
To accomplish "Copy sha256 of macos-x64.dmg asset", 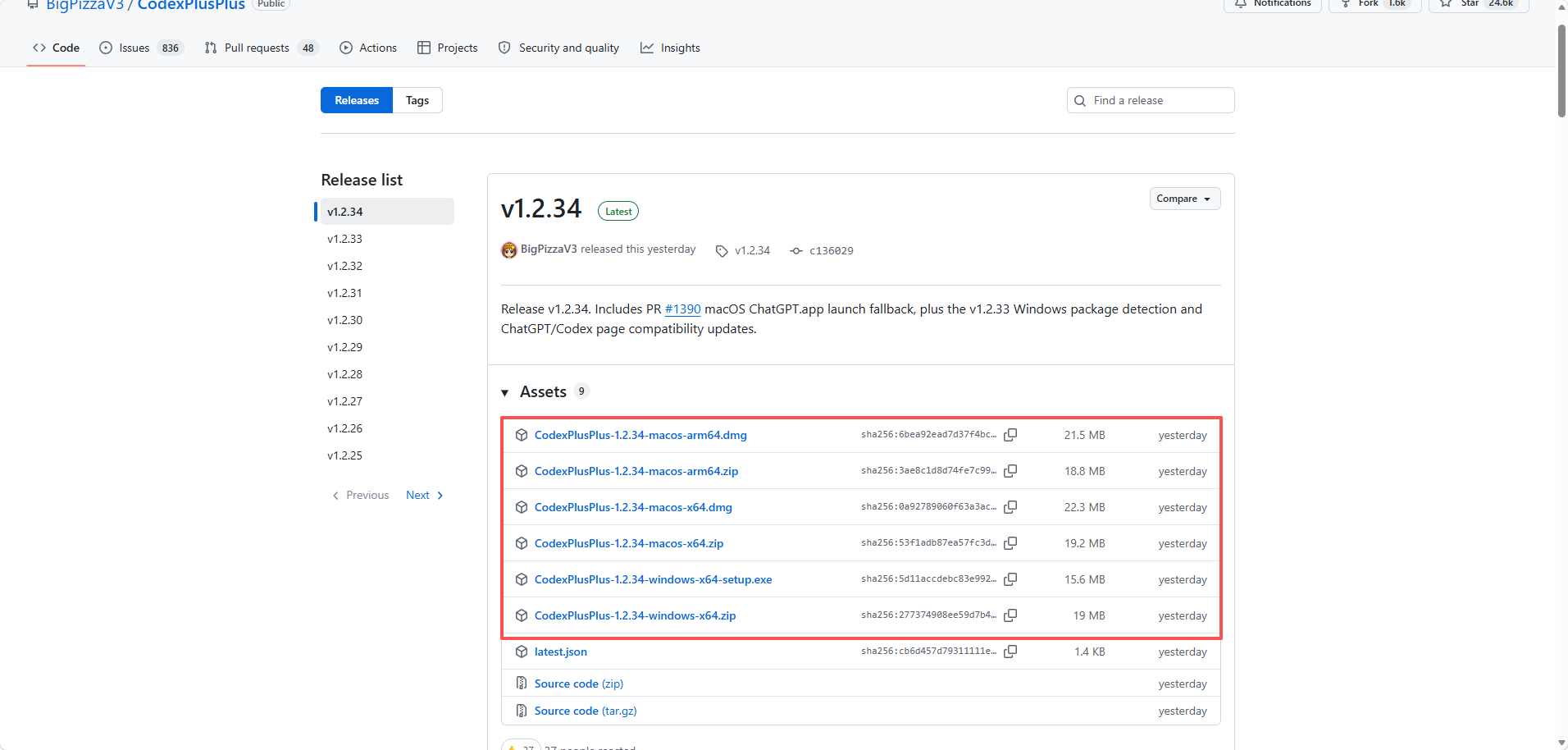I will 1010,507.
